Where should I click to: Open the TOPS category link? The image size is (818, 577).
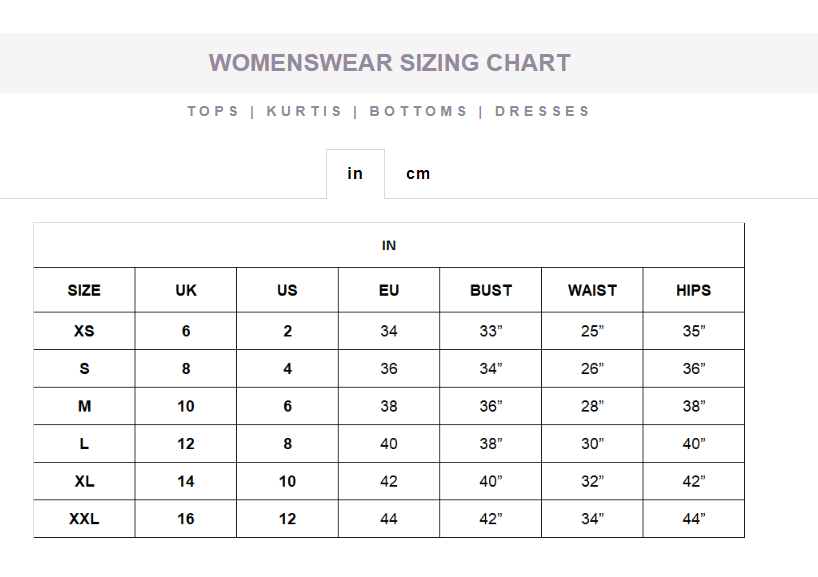(x=213, y=111)
